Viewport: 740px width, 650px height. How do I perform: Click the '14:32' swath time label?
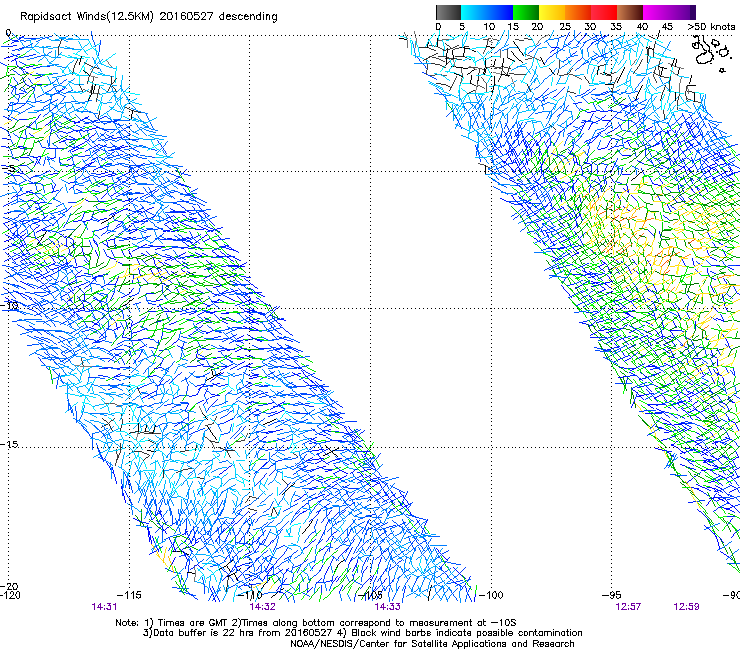tap(262, 607)
